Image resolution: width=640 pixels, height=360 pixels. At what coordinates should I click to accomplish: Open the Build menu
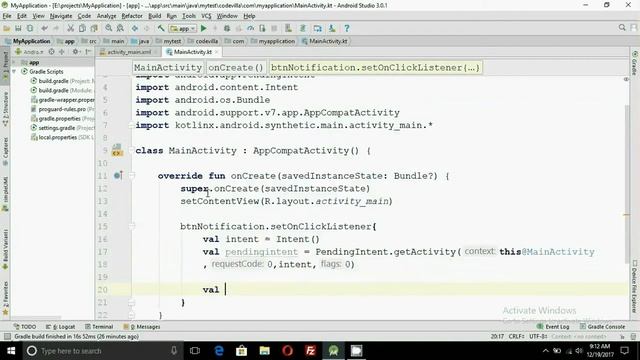coord(154,16)
